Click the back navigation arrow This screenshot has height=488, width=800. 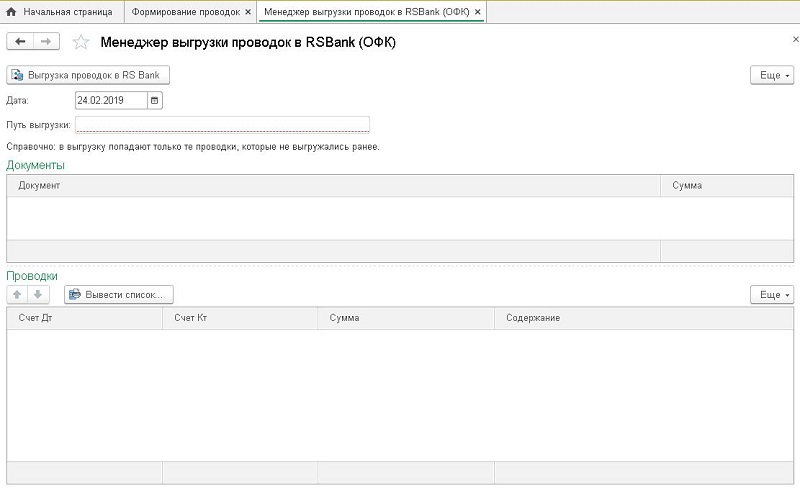pyautogui.click(x=20, y=41)
